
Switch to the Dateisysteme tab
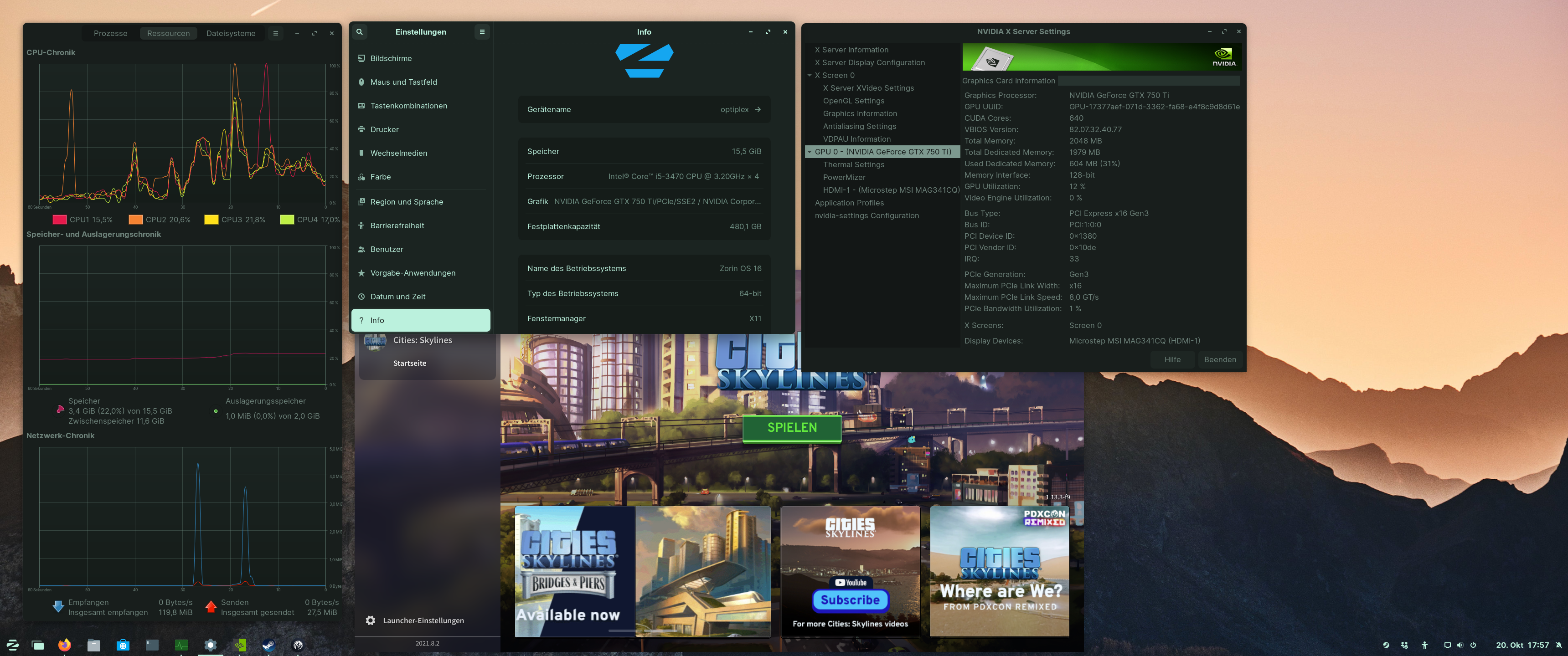pyautogui.click(x=231, y=33)
